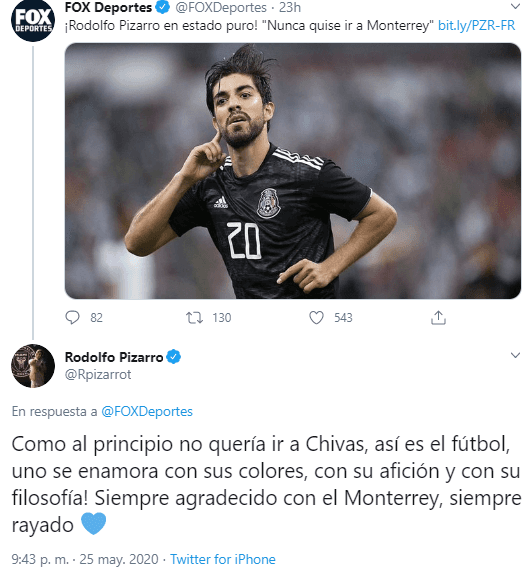Screen dimensions: 530x574
Task: Click FOX Deportes verified badge
Action: point(163,7)
